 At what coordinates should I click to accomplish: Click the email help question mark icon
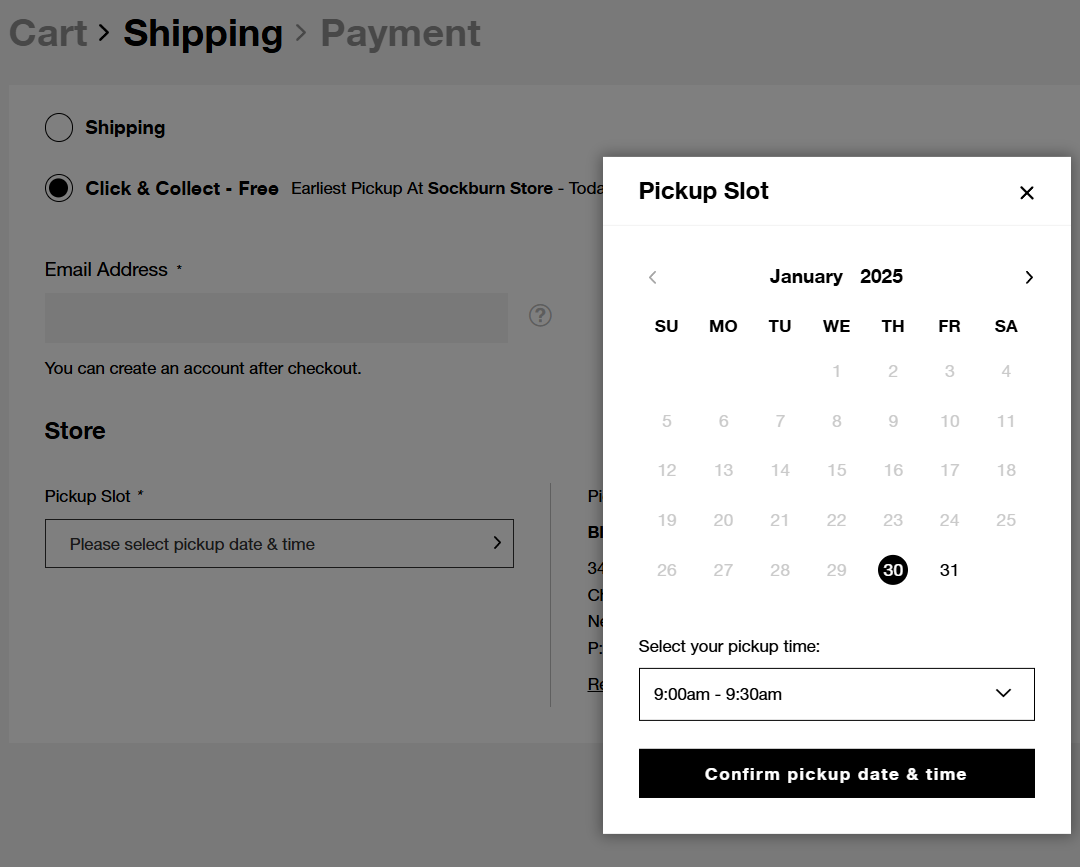tap(540, 316)
